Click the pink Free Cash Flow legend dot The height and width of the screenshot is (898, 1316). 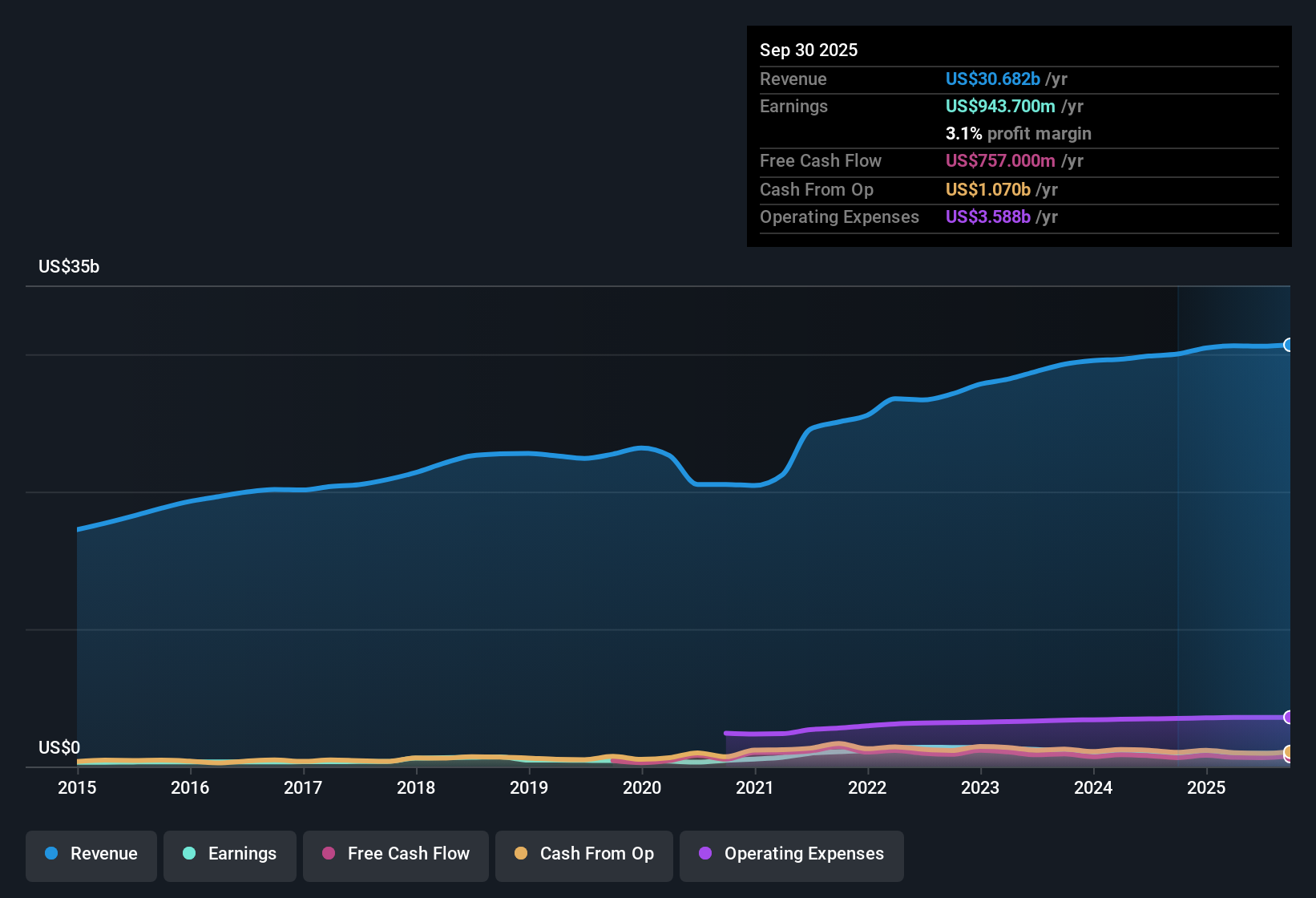click(328, 854)
